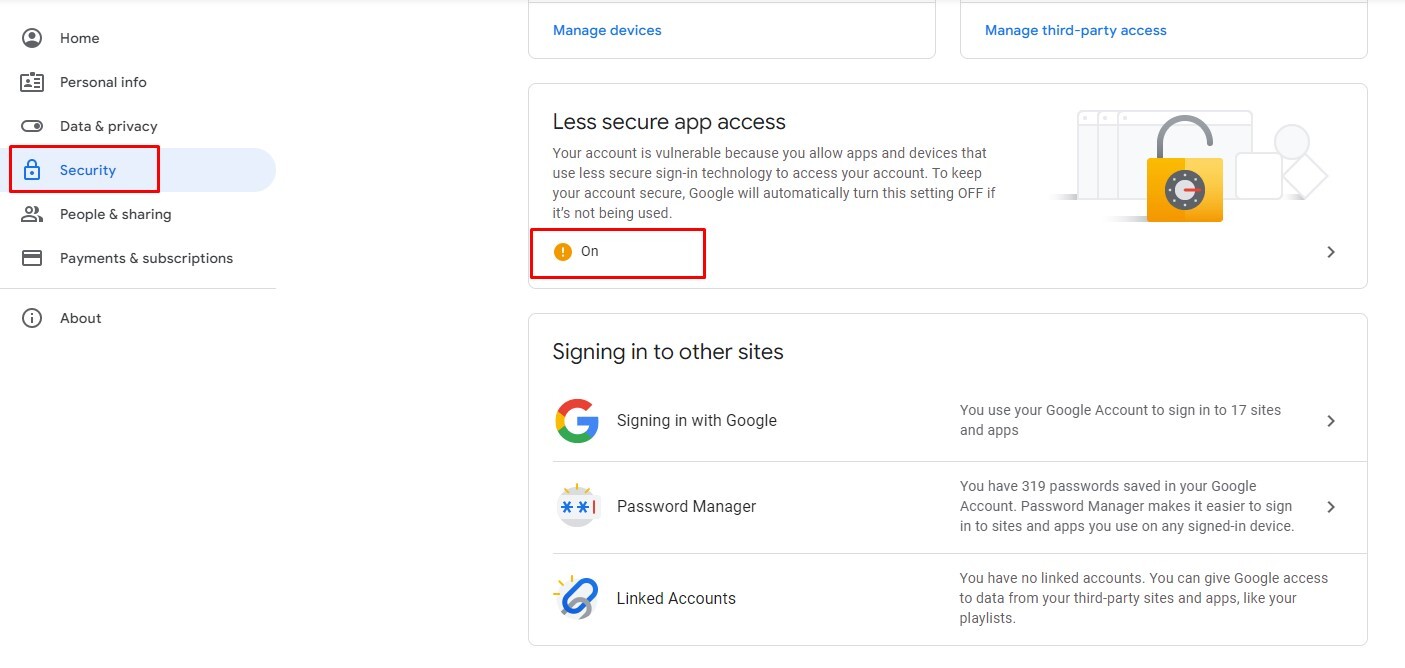The image size is (1405, 668).
Task: Click the Password Manager asterisk icon
Action: [577, 507]
